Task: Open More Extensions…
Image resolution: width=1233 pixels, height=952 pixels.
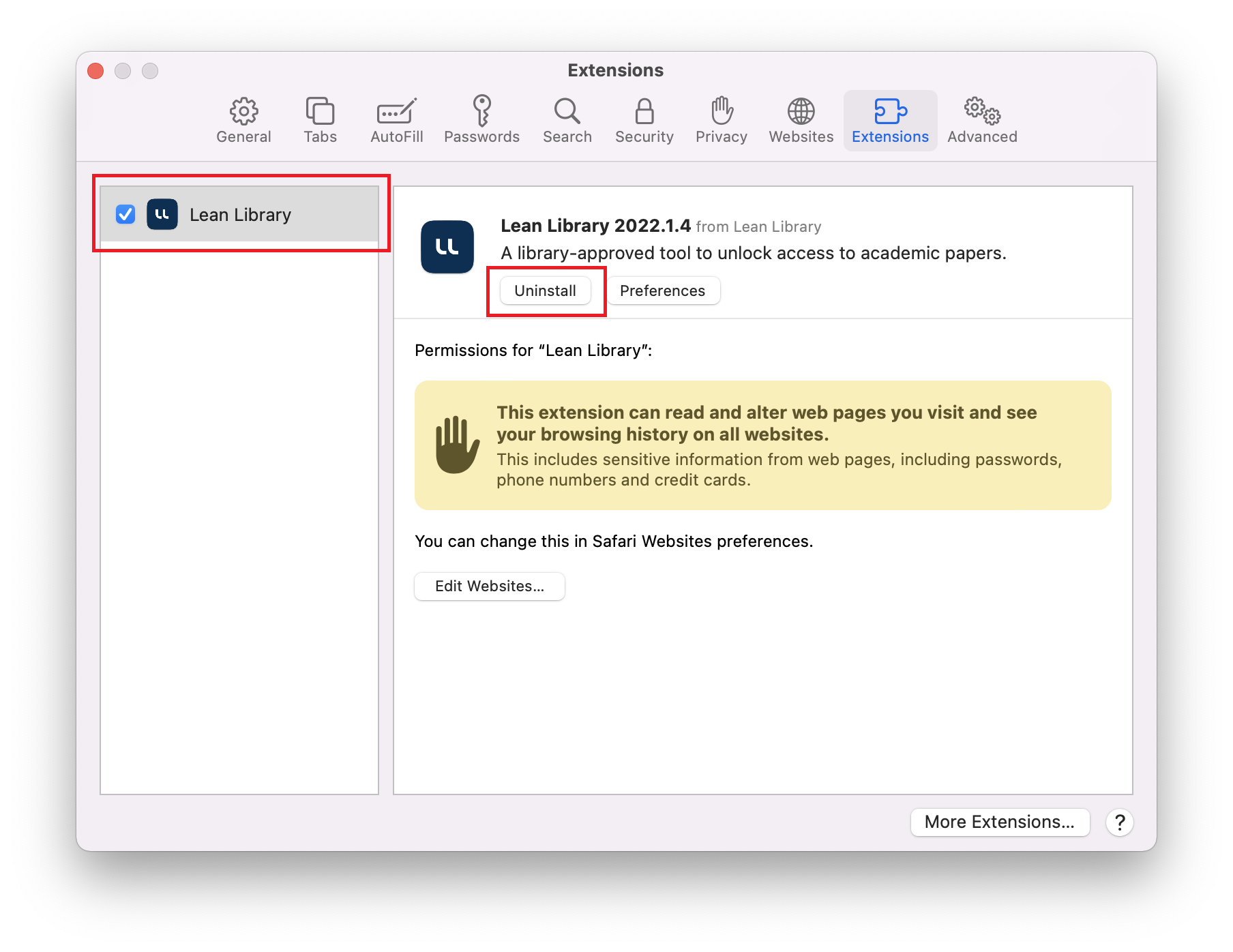Action: pos(999,822)
